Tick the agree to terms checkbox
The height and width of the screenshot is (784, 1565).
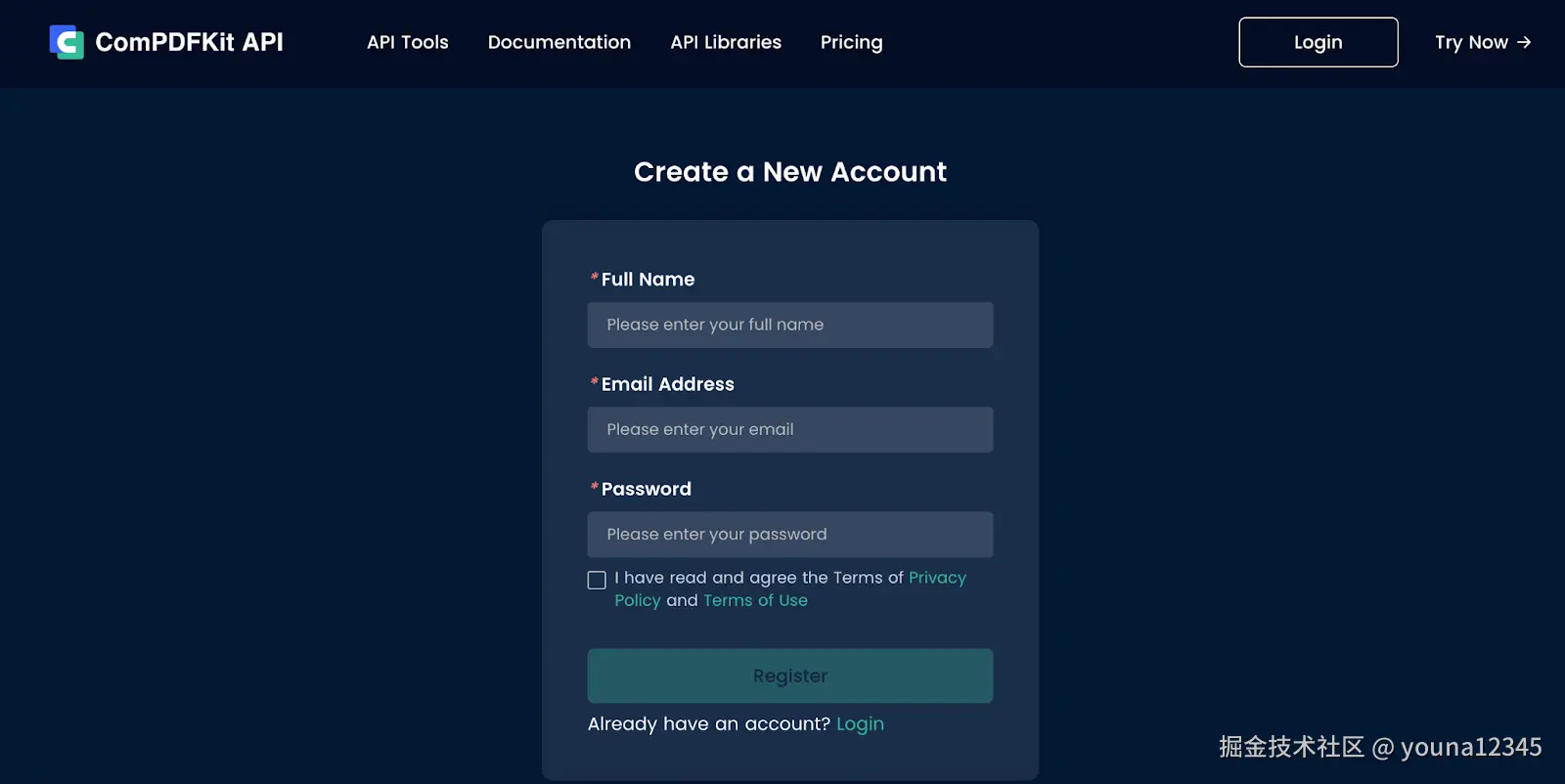[x=597, y=580]
